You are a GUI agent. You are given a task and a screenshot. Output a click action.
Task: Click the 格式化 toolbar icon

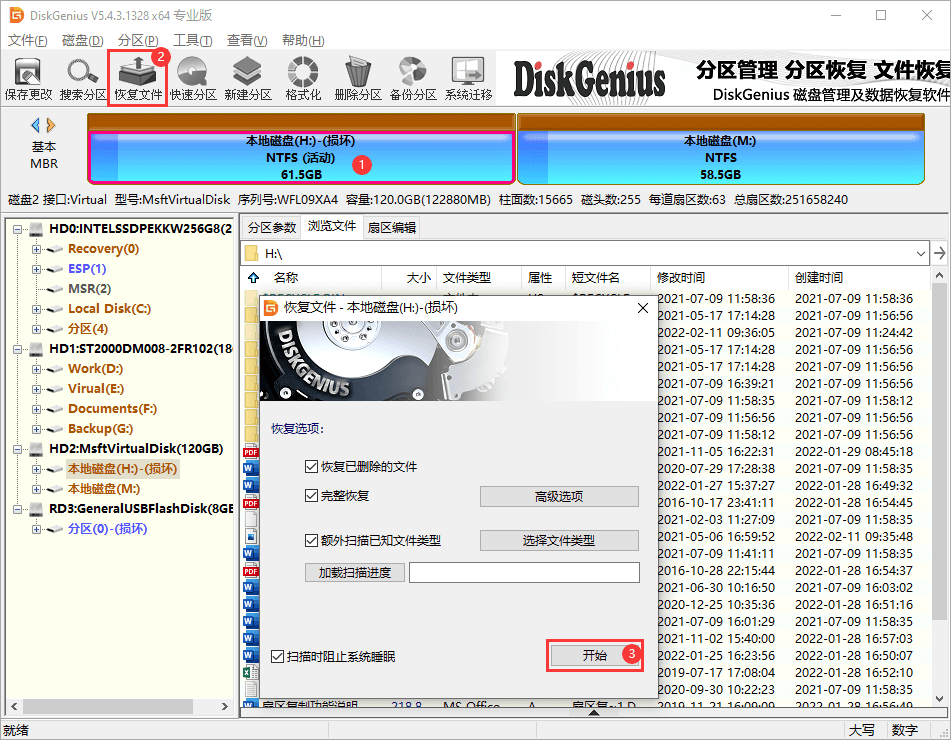tap(303, 79)
